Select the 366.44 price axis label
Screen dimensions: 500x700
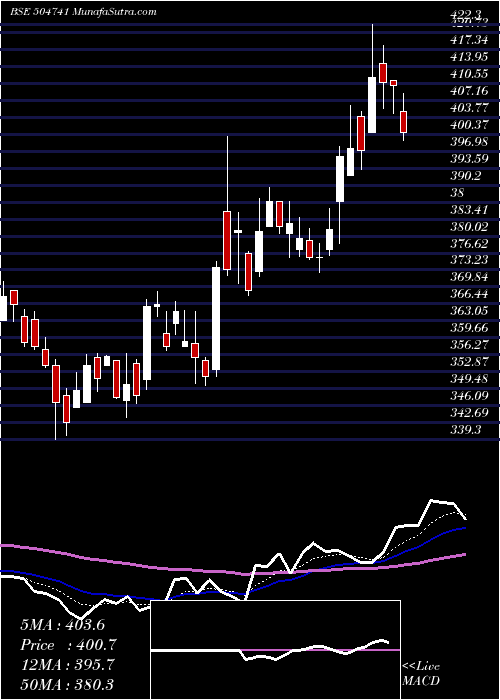[469, 295]
